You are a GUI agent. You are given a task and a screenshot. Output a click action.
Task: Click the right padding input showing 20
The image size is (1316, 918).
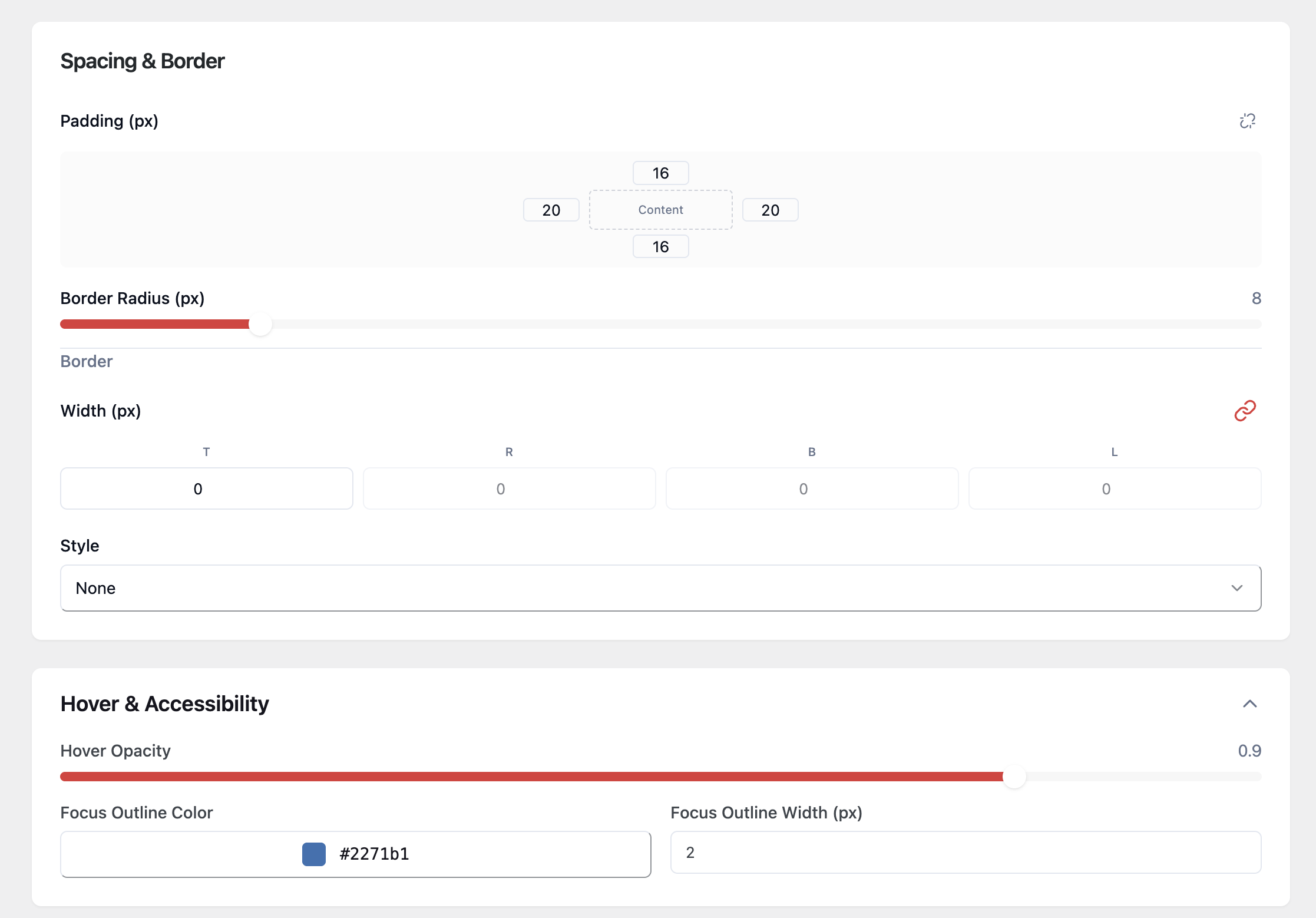(x=770, y=210)
